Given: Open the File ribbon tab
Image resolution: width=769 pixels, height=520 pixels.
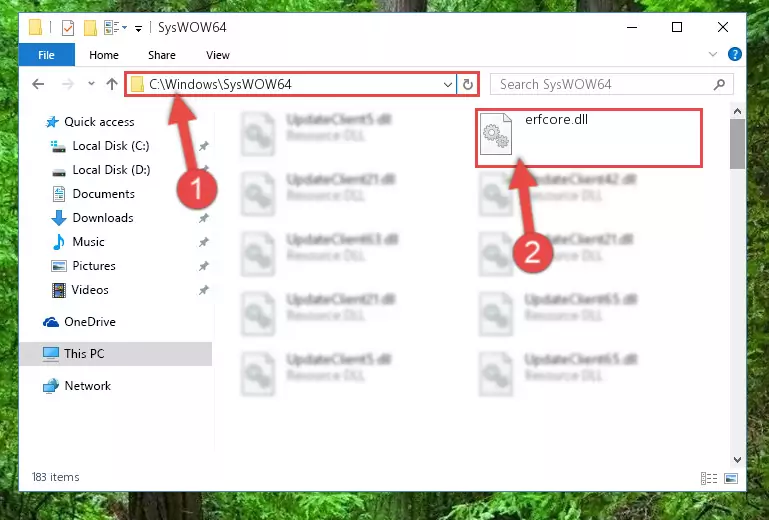Looking at the screenshot, I should [x=47, y=55].
